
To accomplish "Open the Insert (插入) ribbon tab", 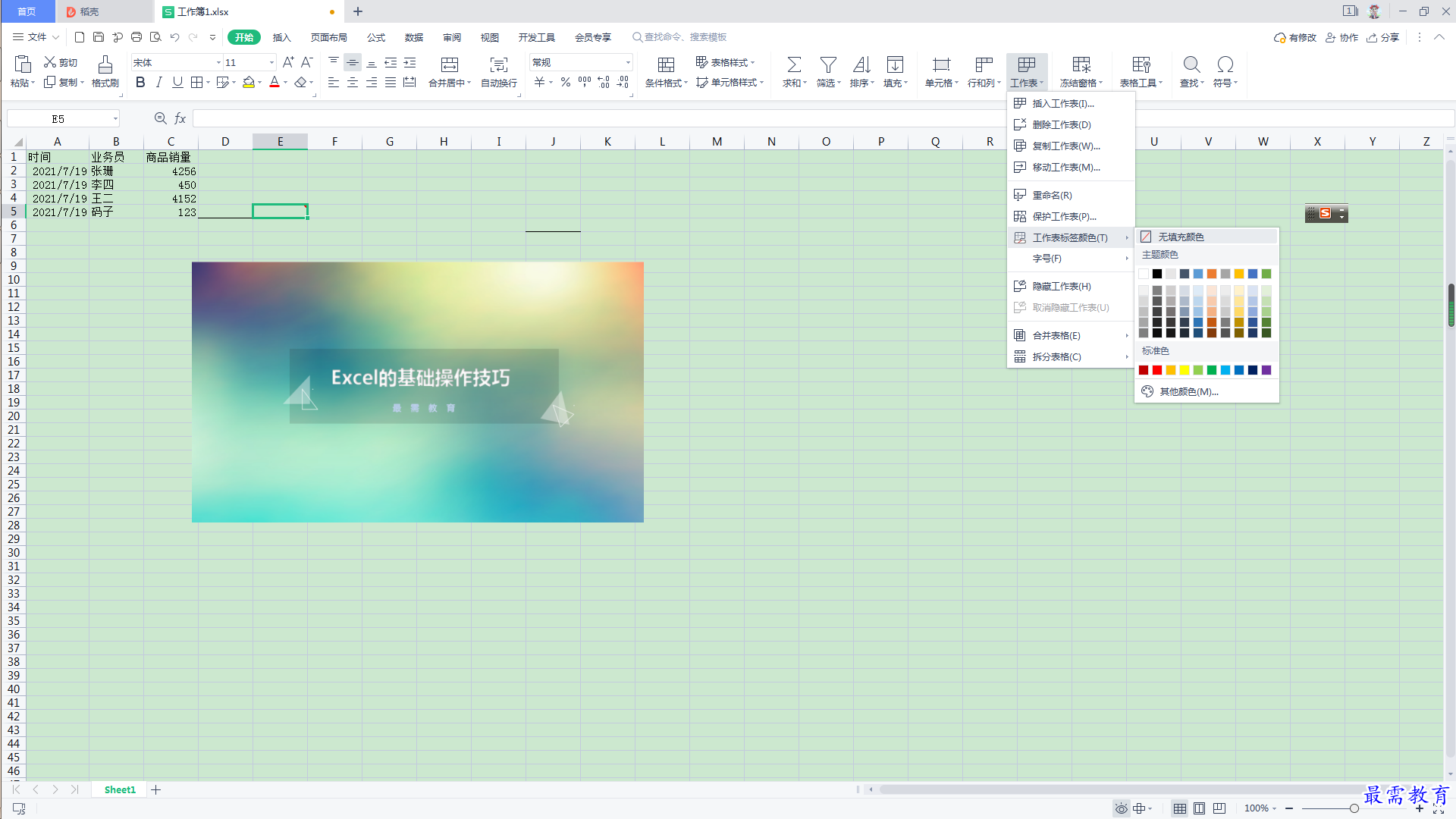I will pyautogui.click(x=281, y=37).
